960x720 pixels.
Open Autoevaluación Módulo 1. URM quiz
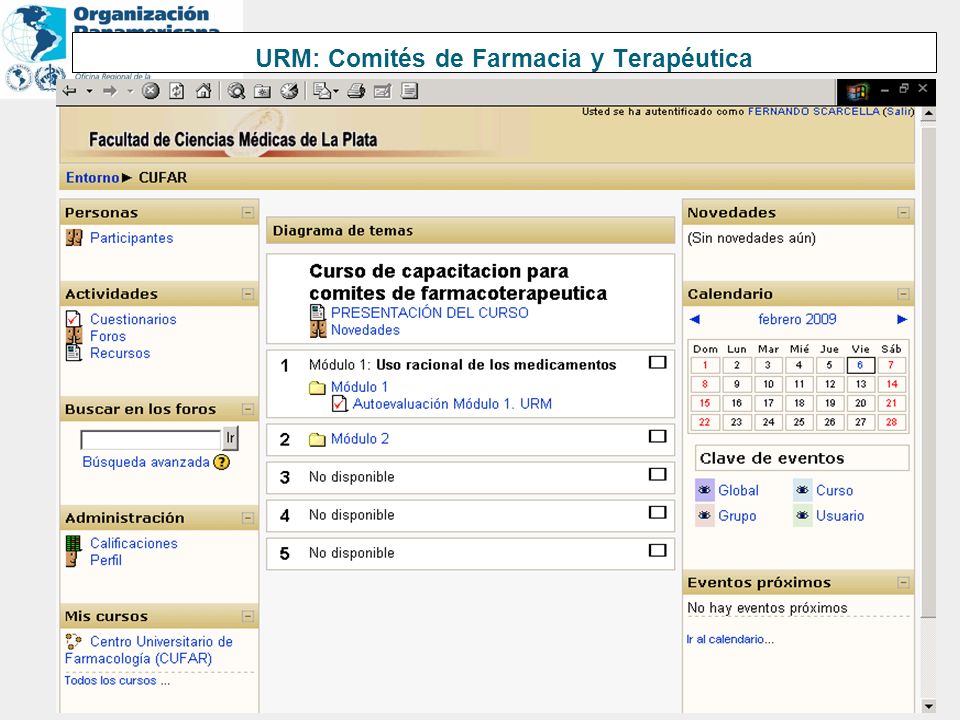point(452,404)
